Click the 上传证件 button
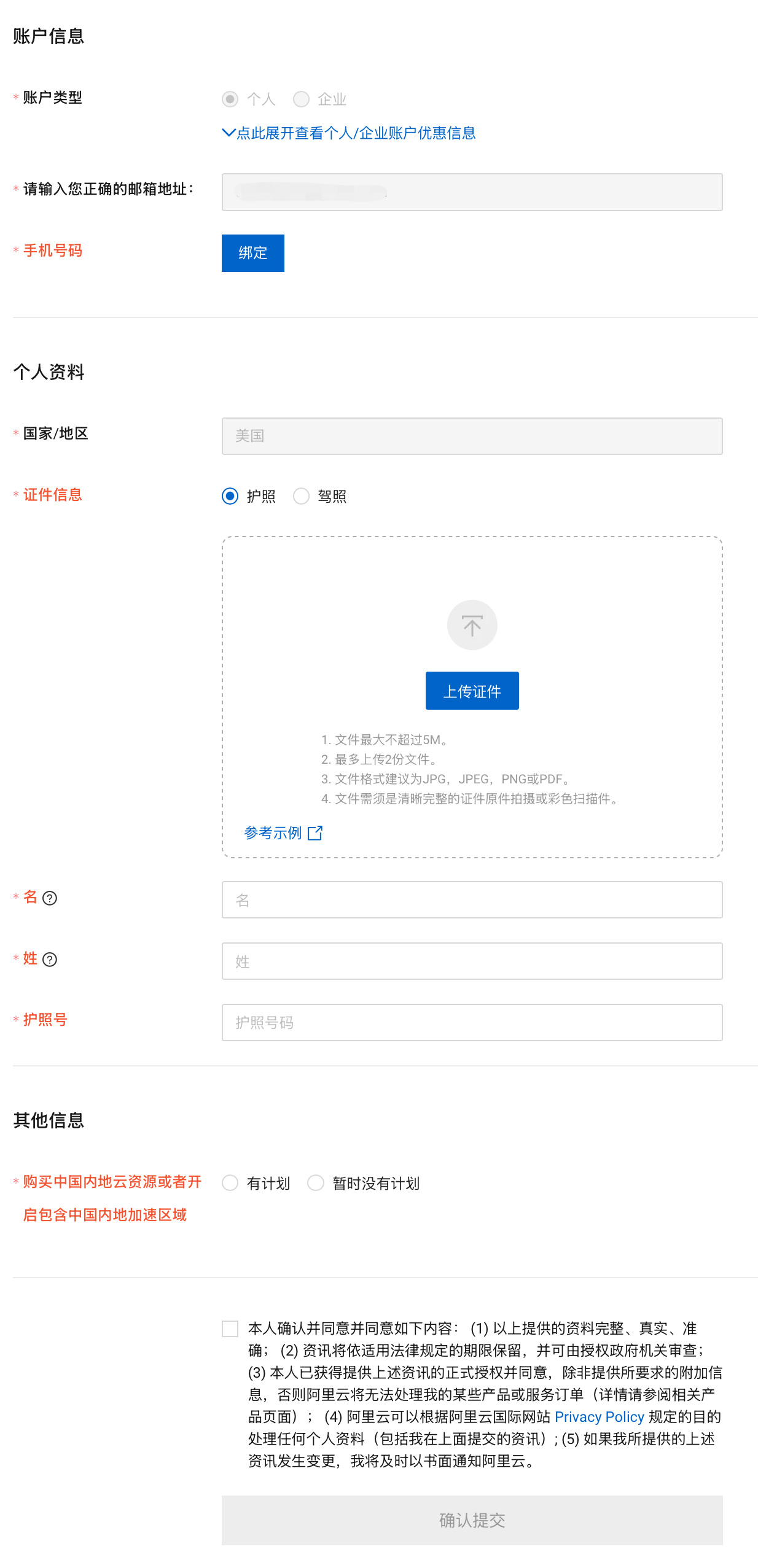 [471, 691]
